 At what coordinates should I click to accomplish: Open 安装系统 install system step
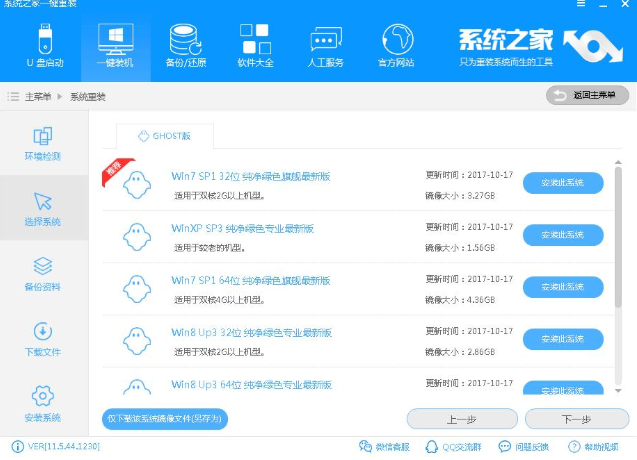point(43,402)
